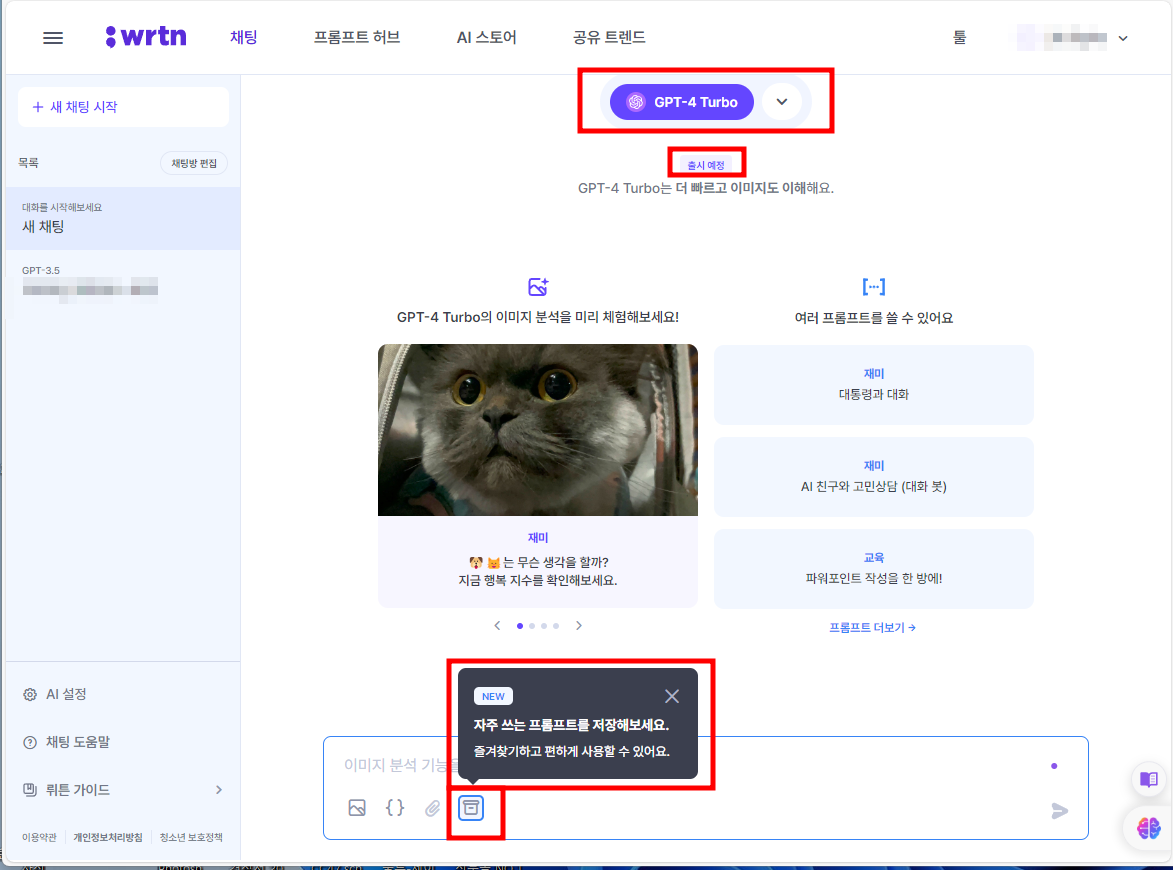Image resolution: width=1173 pixels, height=870 pixels.
Task: Click the prompt brackets icon above heading
Action: point(873,287)
